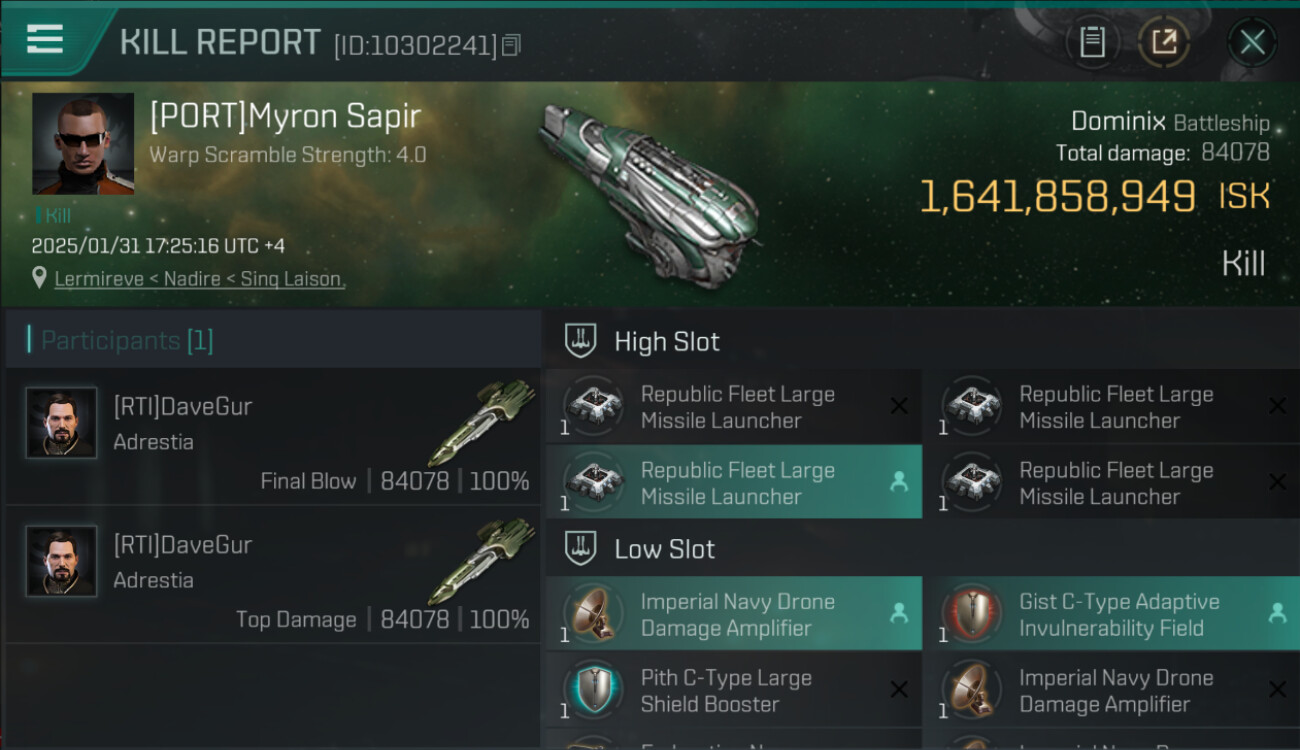The image size is (1300, 750).
Task: Click the ISK value of the kill
Action: [1057, 197]
